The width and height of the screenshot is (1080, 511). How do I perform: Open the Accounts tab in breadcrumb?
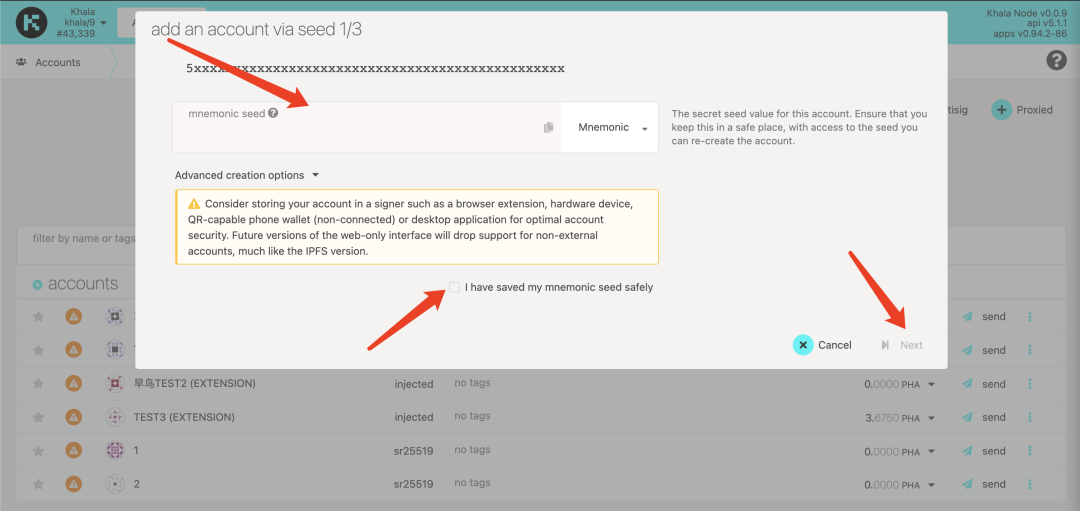tap(57, 62)
